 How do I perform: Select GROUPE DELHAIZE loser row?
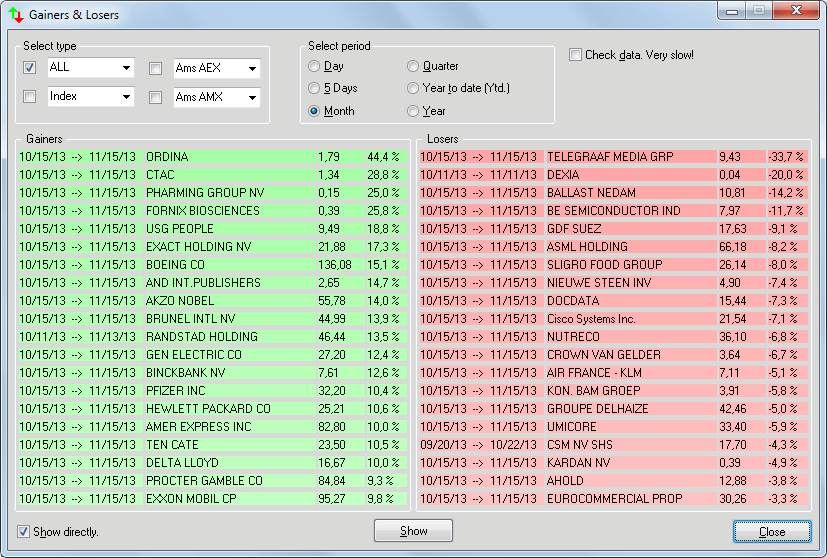click(x=614, y=408)
